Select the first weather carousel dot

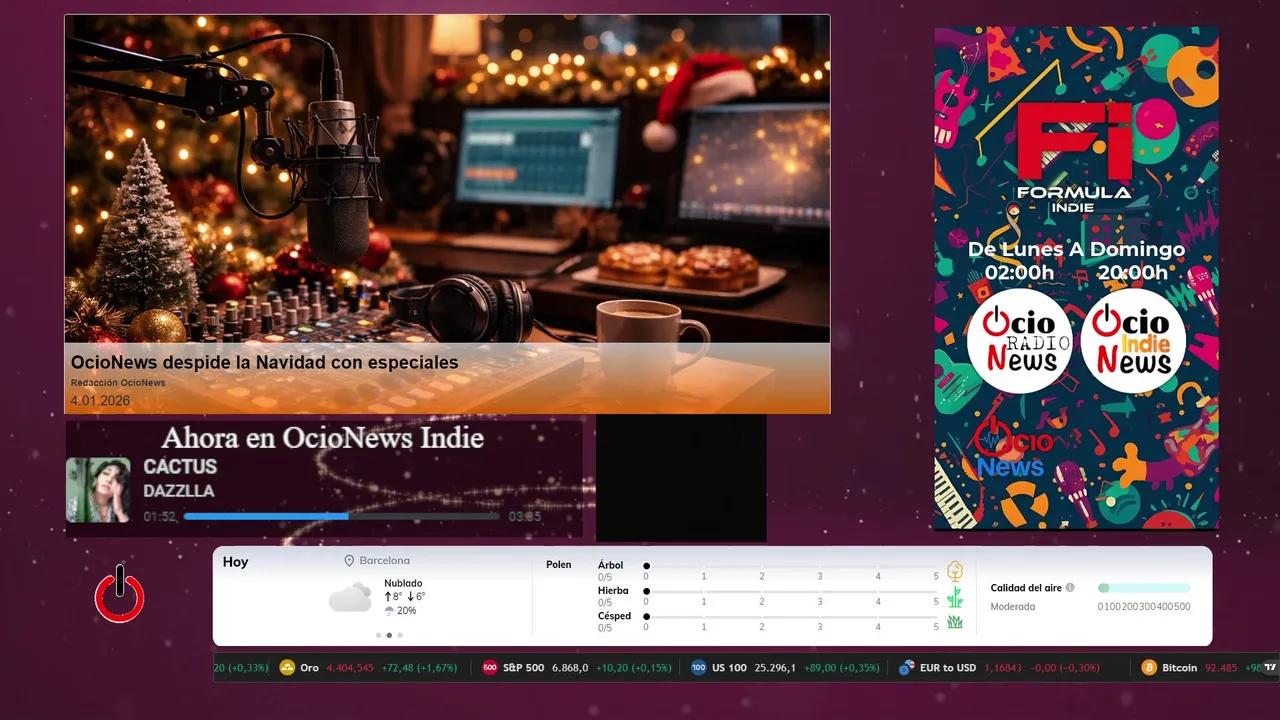click(x=378, y=635)
